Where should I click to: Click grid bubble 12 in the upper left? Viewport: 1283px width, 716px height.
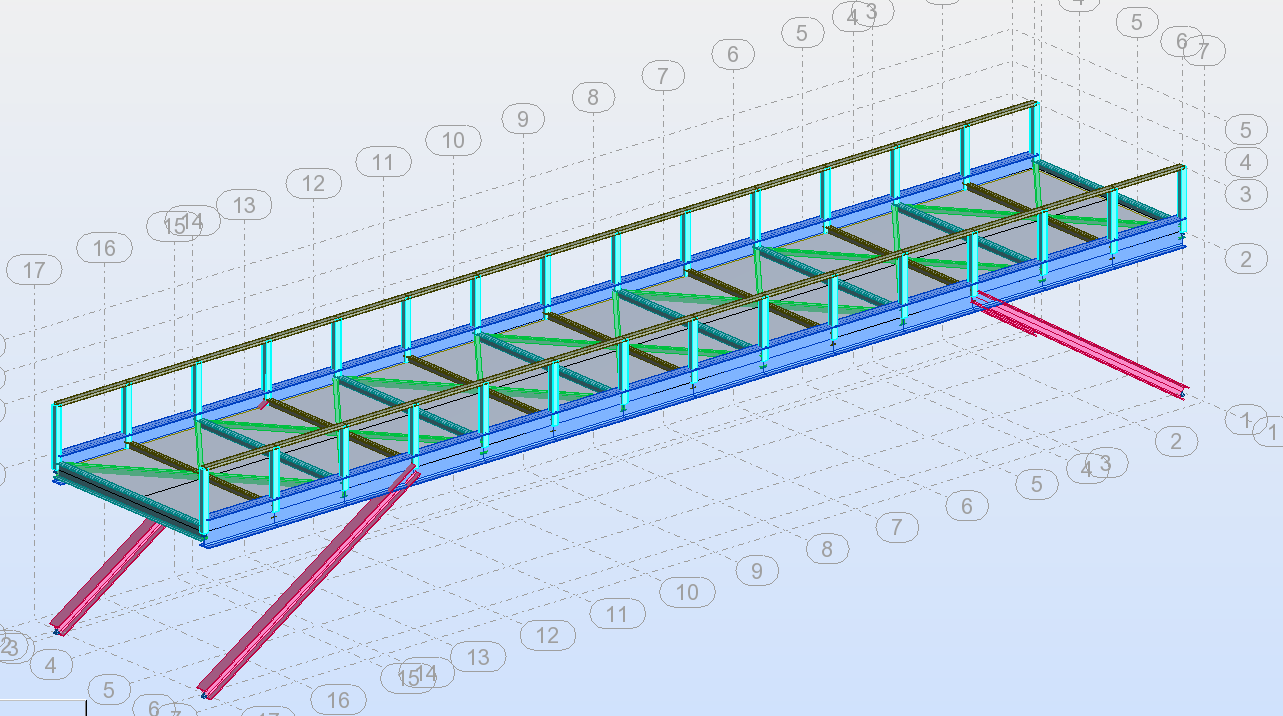(314, 183)
